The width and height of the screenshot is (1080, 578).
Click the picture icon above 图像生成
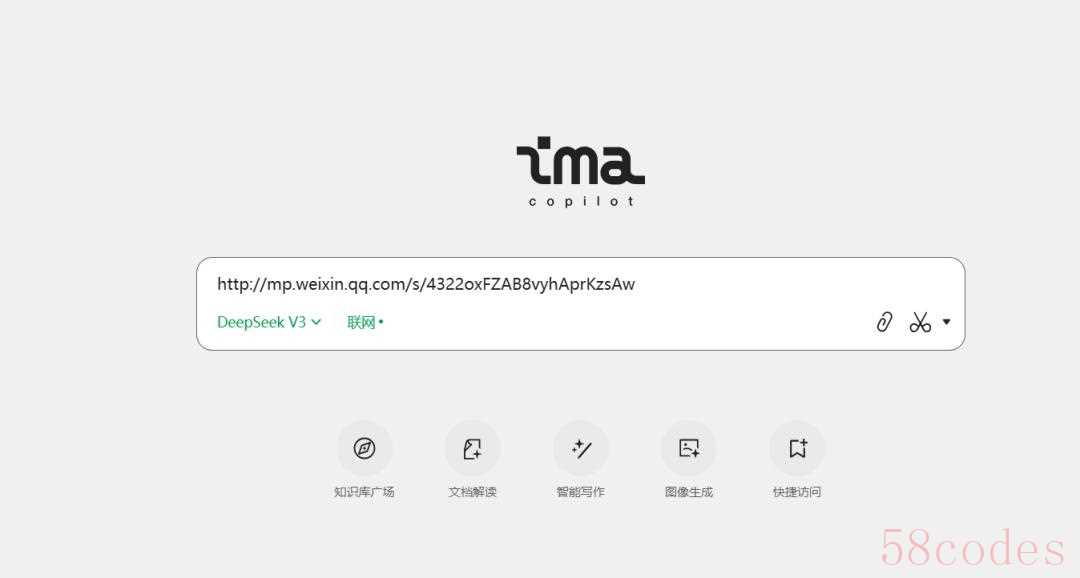[x=689, y=448]
